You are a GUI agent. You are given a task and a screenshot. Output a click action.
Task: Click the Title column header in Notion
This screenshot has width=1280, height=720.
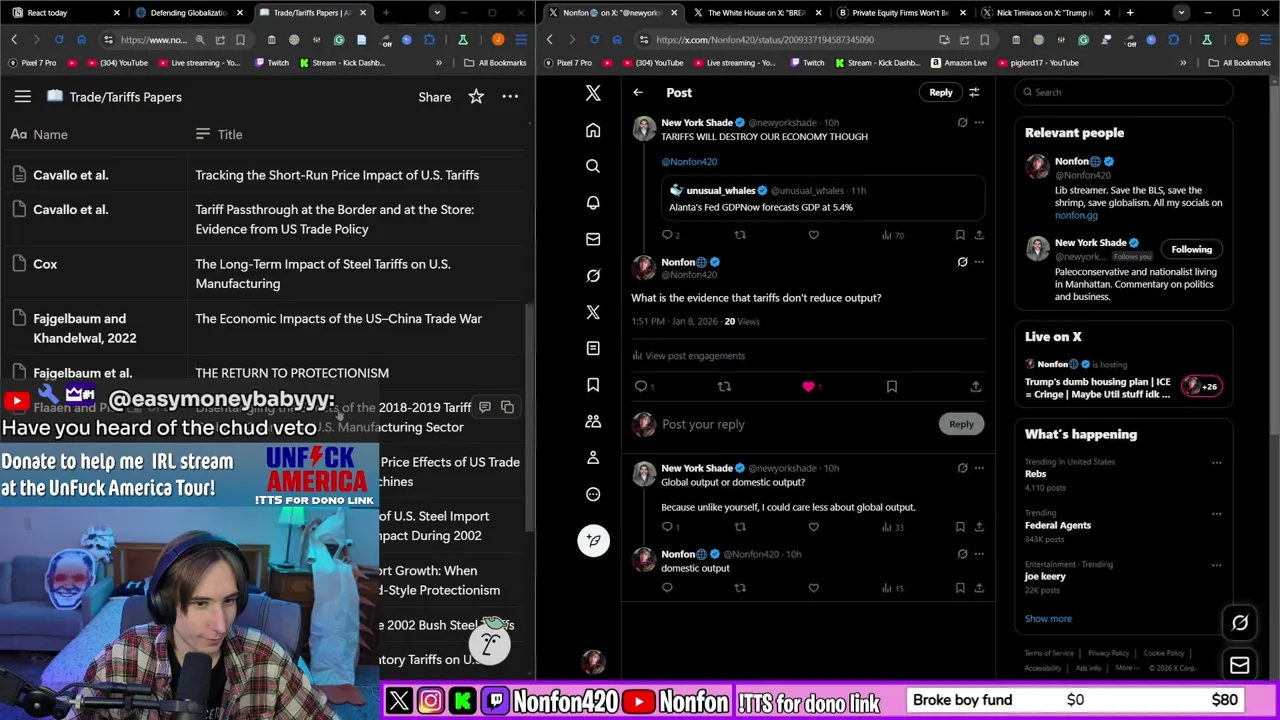[230, 134]
